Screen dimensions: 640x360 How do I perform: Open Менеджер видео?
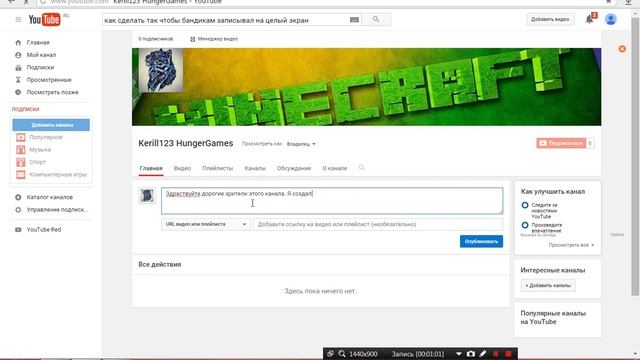point(214,39)
